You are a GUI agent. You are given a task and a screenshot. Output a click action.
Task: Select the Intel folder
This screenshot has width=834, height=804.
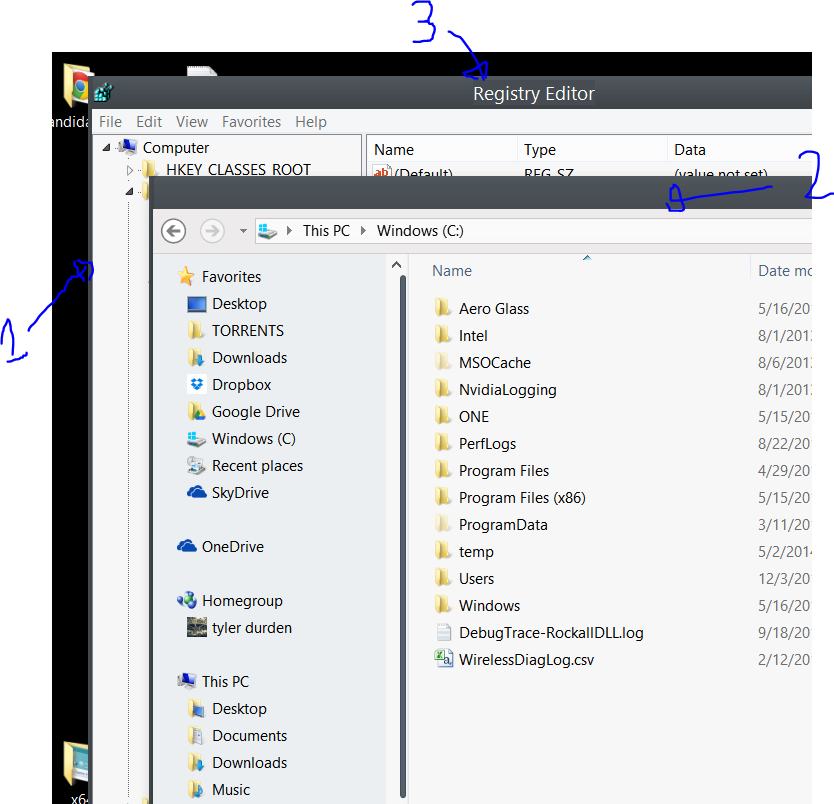pos(472,336)
